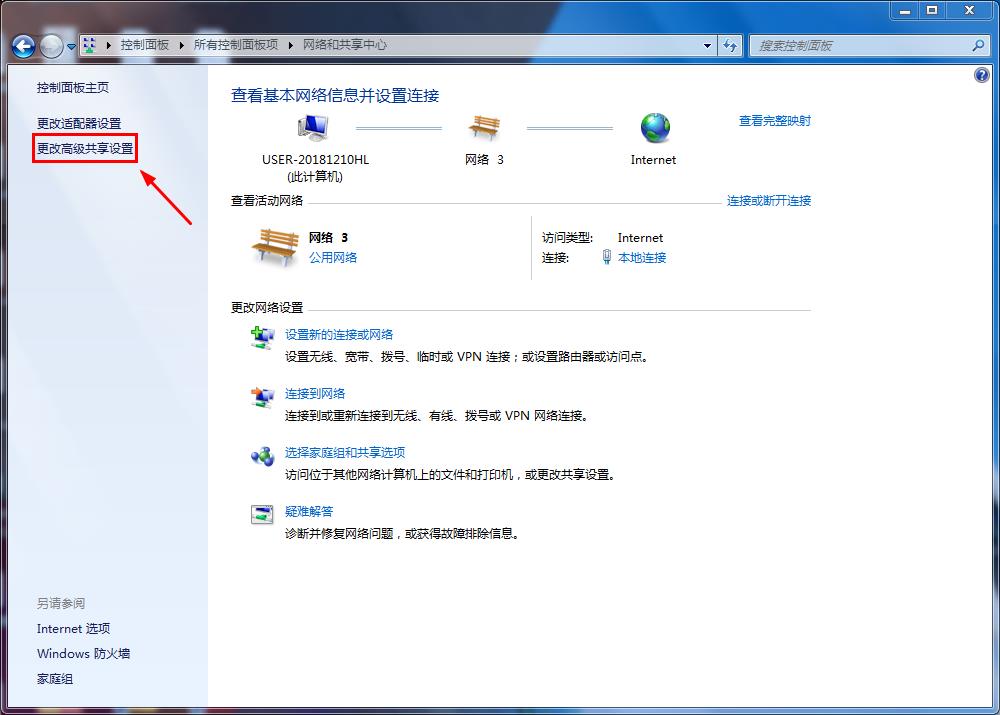Viewport: 1000px width, 715px height.
Task: Click the Internet globe icon in the network map
Action: point(655,129)
